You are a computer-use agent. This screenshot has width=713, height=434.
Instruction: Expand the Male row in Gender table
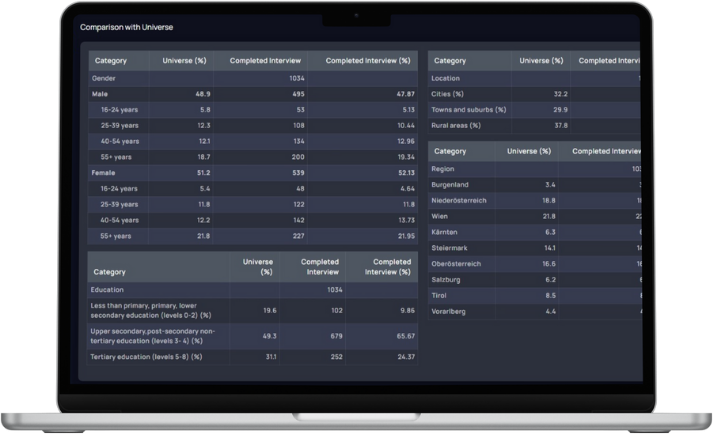102,93
